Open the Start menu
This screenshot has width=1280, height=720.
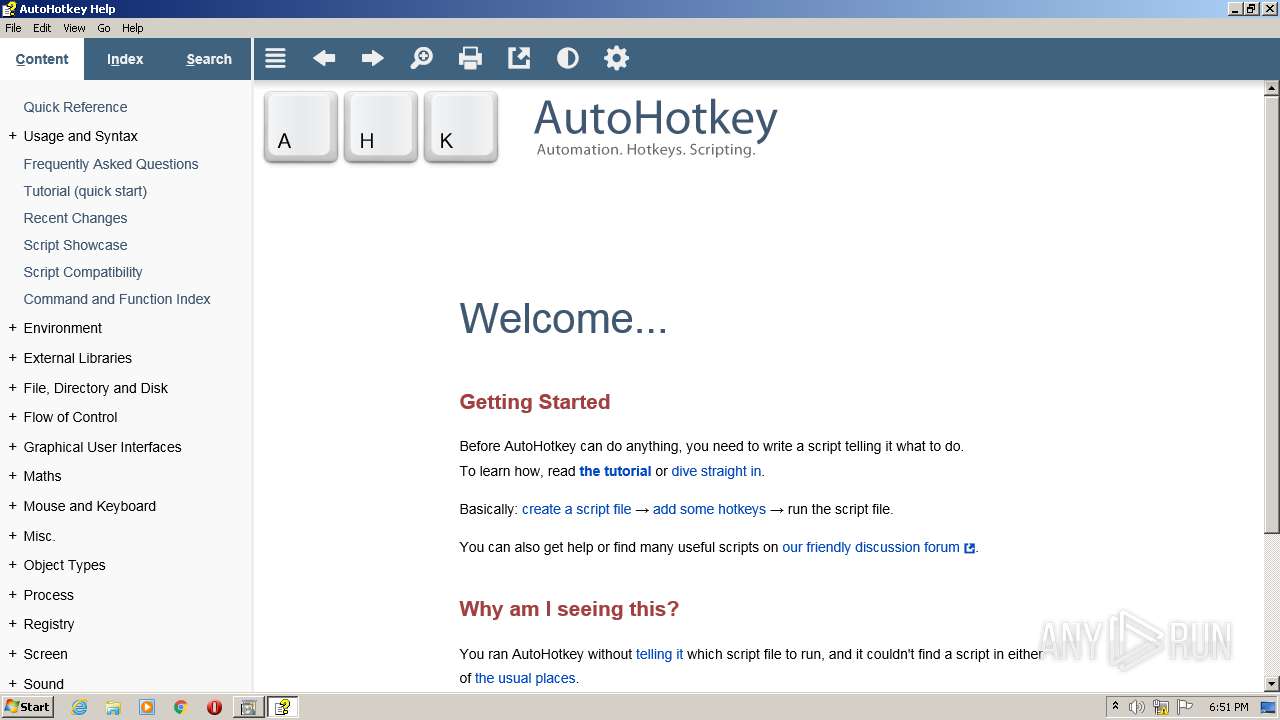(27, 707)
